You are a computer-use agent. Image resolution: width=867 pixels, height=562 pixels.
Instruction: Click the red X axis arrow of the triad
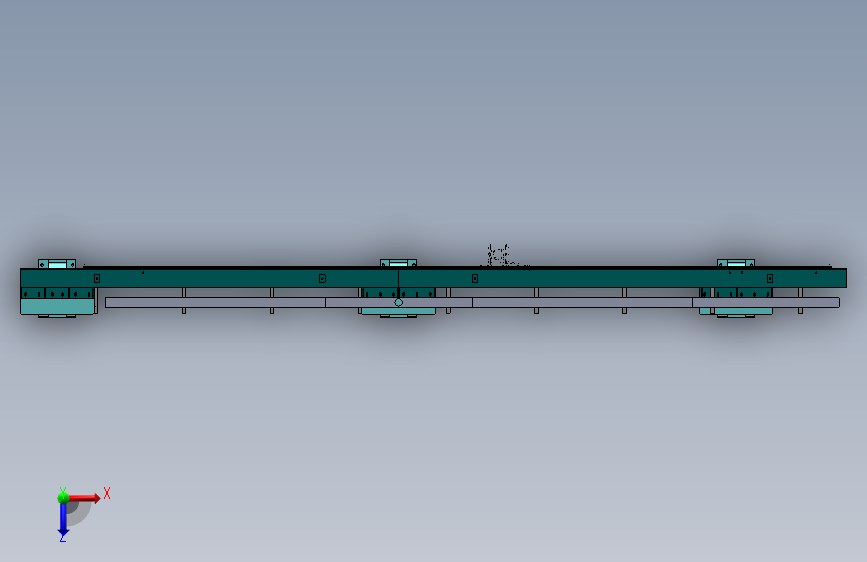85,498
